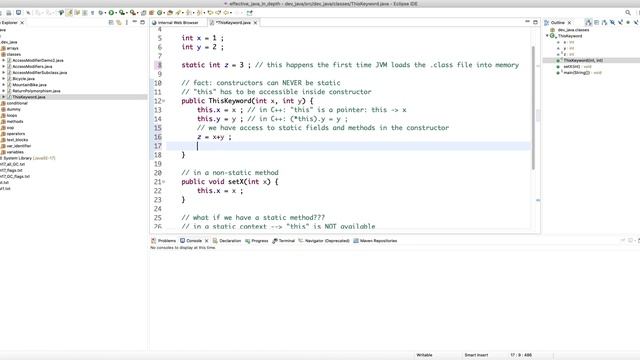
Task: Close the Outline view tab
Action: click(569, 22)
